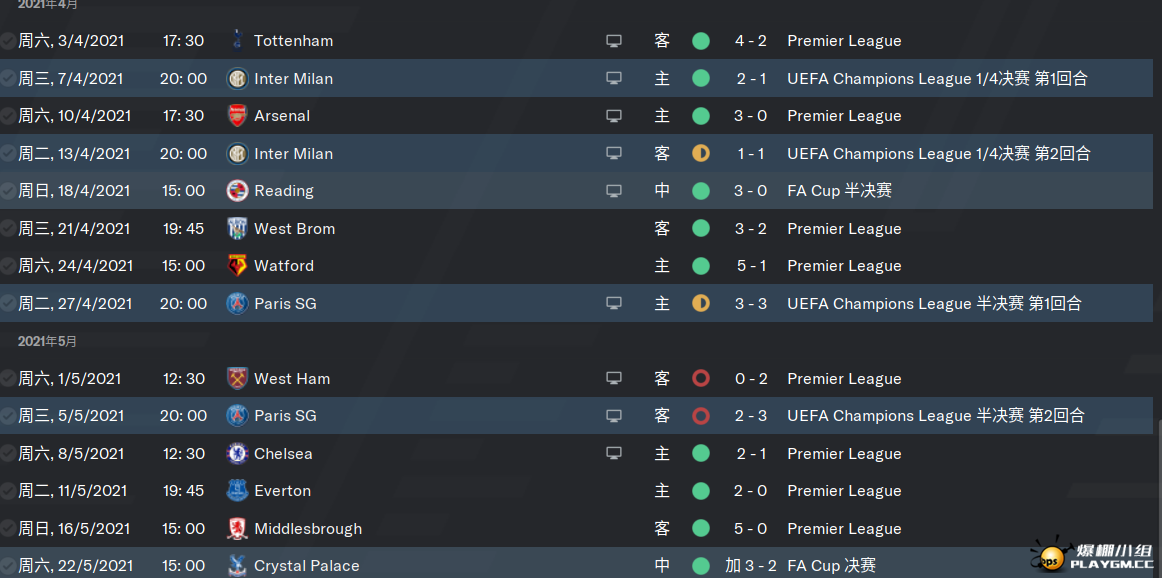Open the Everton team name link
The width and height of the screenshot is (1162, 578).
(x=282, y=491)
